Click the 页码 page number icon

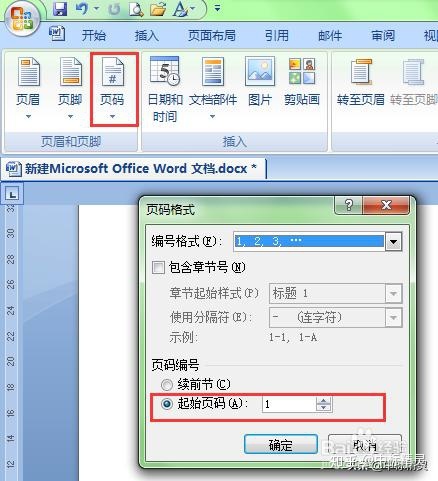point(113,72)
